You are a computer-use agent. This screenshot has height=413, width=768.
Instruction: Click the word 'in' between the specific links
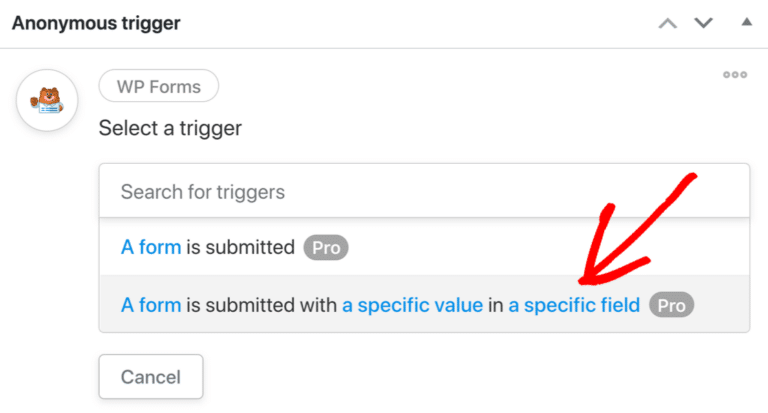click(496, 305)
